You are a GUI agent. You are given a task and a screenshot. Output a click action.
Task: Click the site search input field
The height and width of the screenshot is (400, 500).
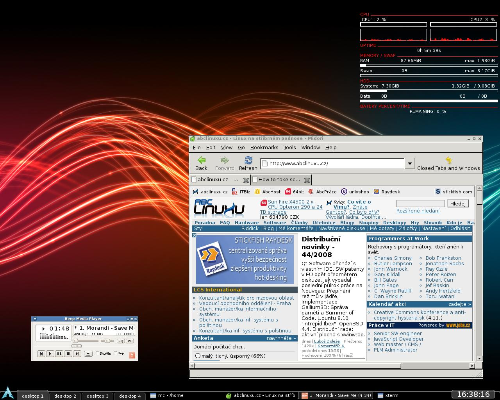point(420,203)
